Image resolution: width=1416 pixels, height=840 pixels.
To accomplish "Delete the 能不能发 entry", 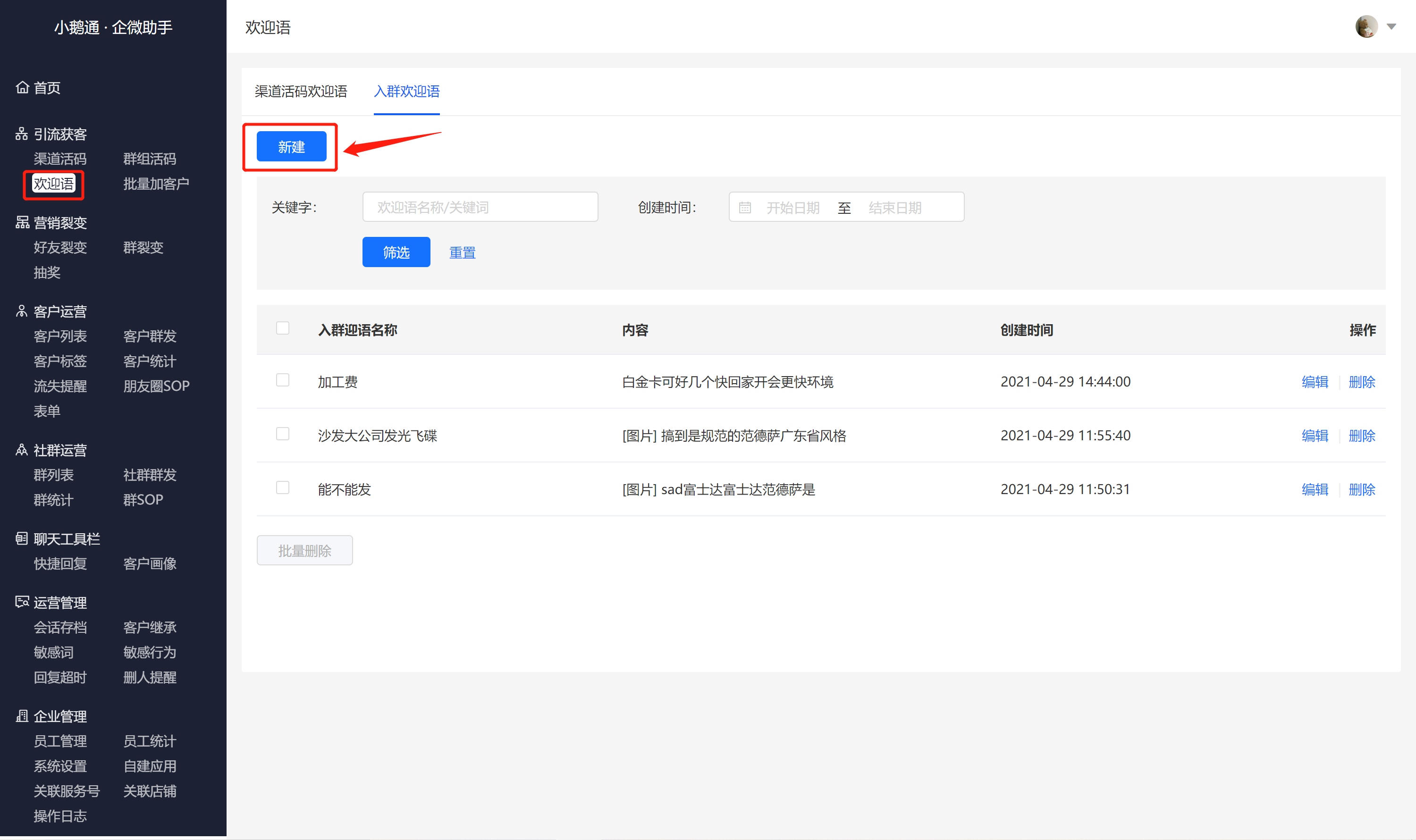I will point(1362,490).
